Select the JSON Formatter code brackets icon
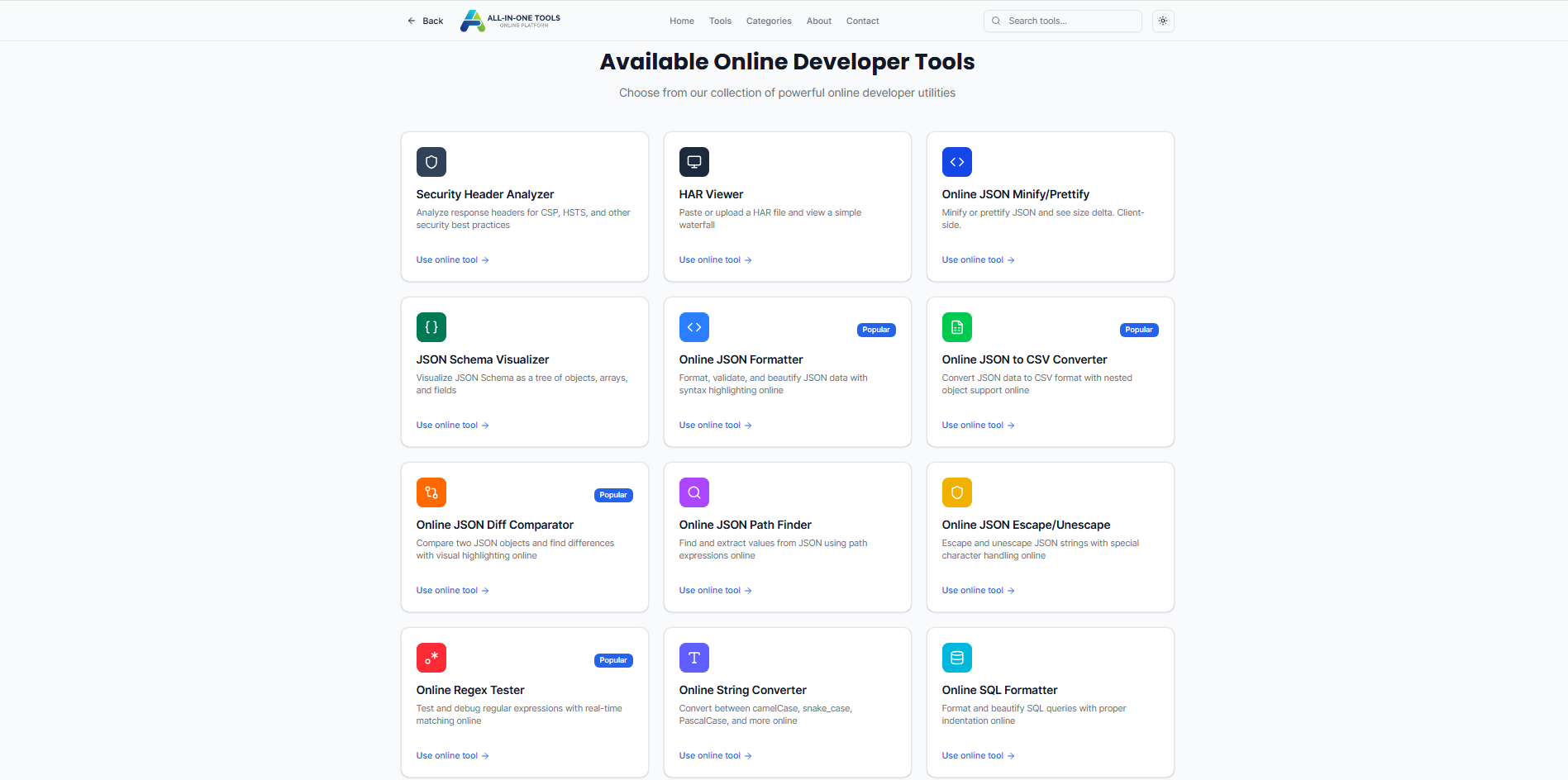 (693, 327)
